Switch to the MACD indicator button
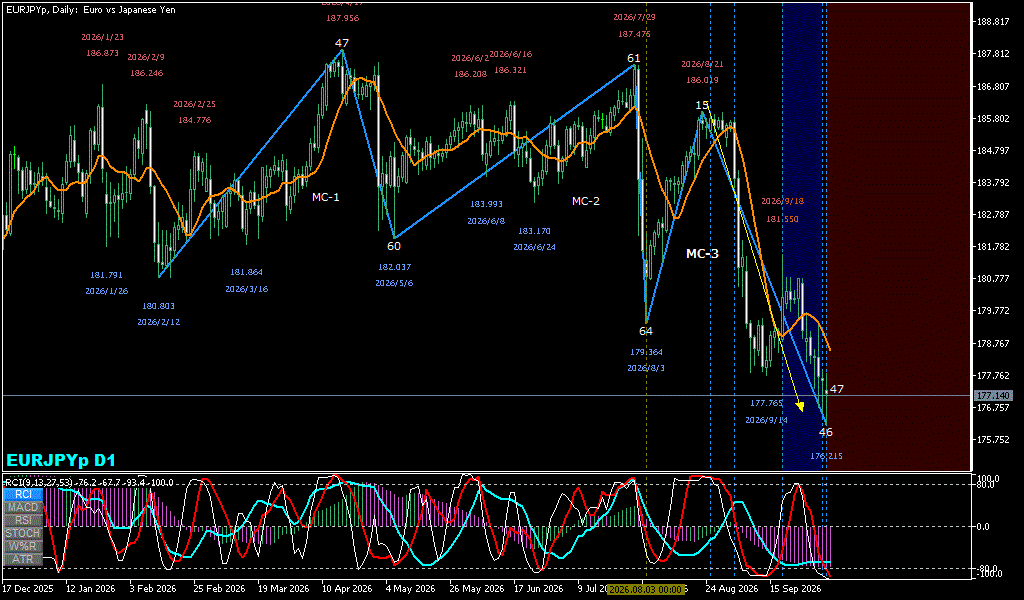This screenshot has width=1024, height=600. point(23,507)
